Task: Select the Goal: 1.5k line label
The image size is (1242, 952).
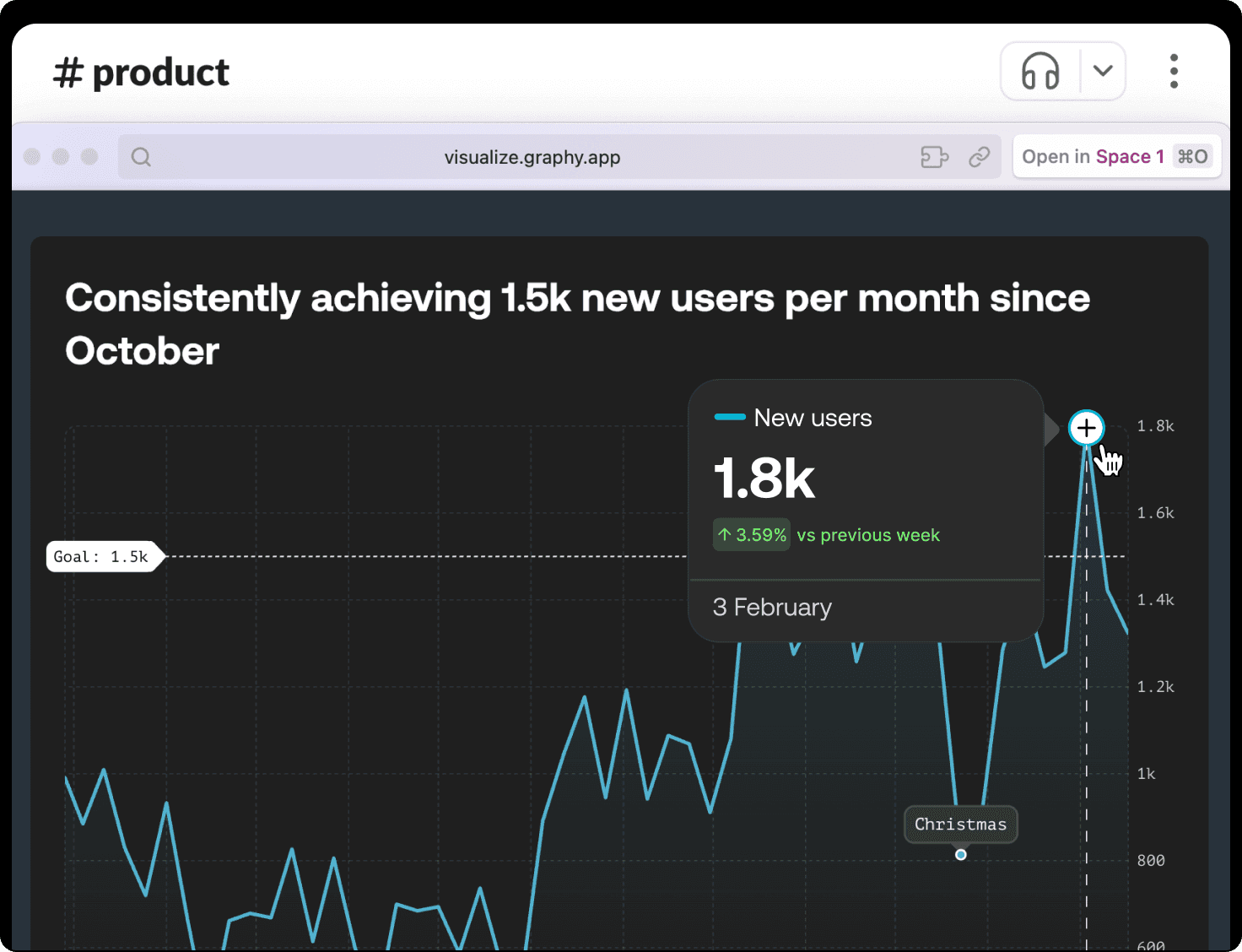Action: tap(101, 557)
